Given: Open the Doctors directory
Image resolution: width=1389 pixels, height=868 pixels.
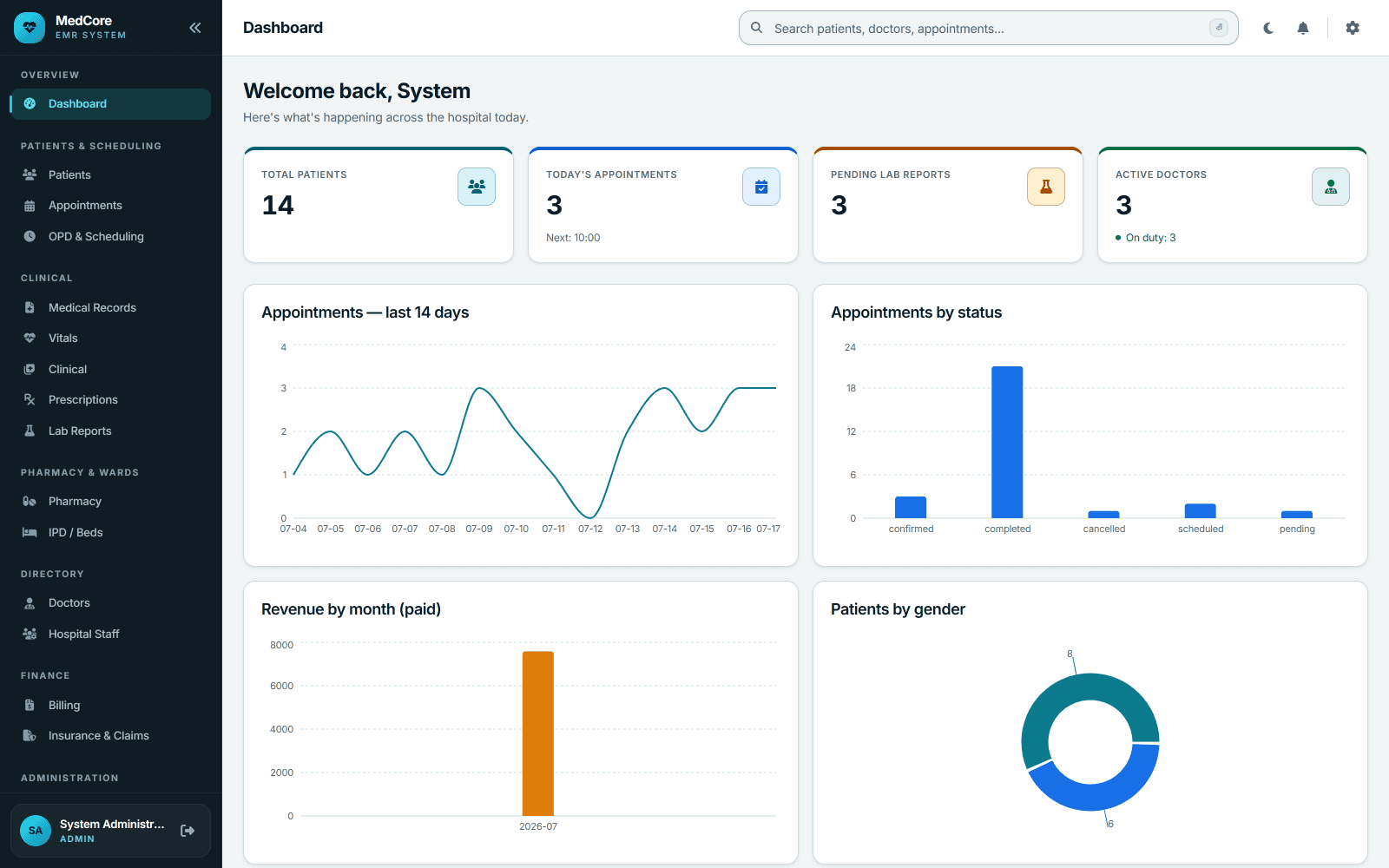Looking at the screenshot, I should (110, 603).
